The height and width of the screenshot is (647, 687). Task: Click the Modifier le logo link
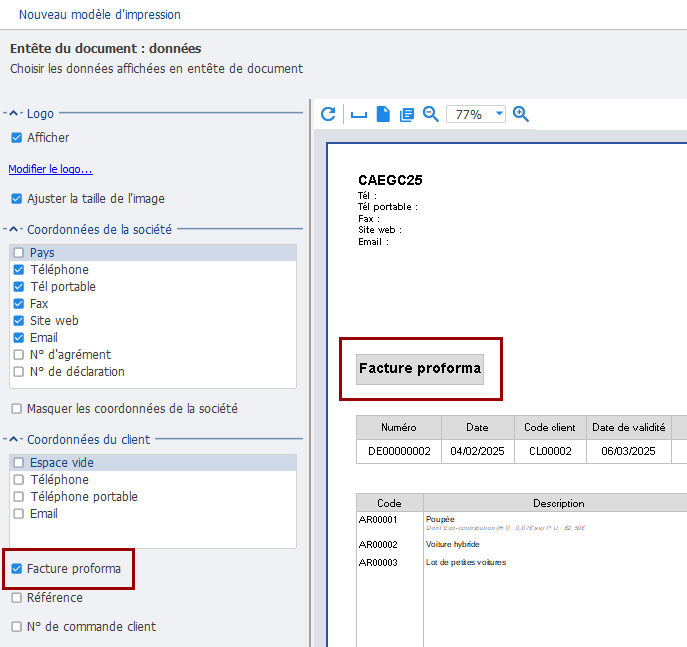(x=50, y=169)
